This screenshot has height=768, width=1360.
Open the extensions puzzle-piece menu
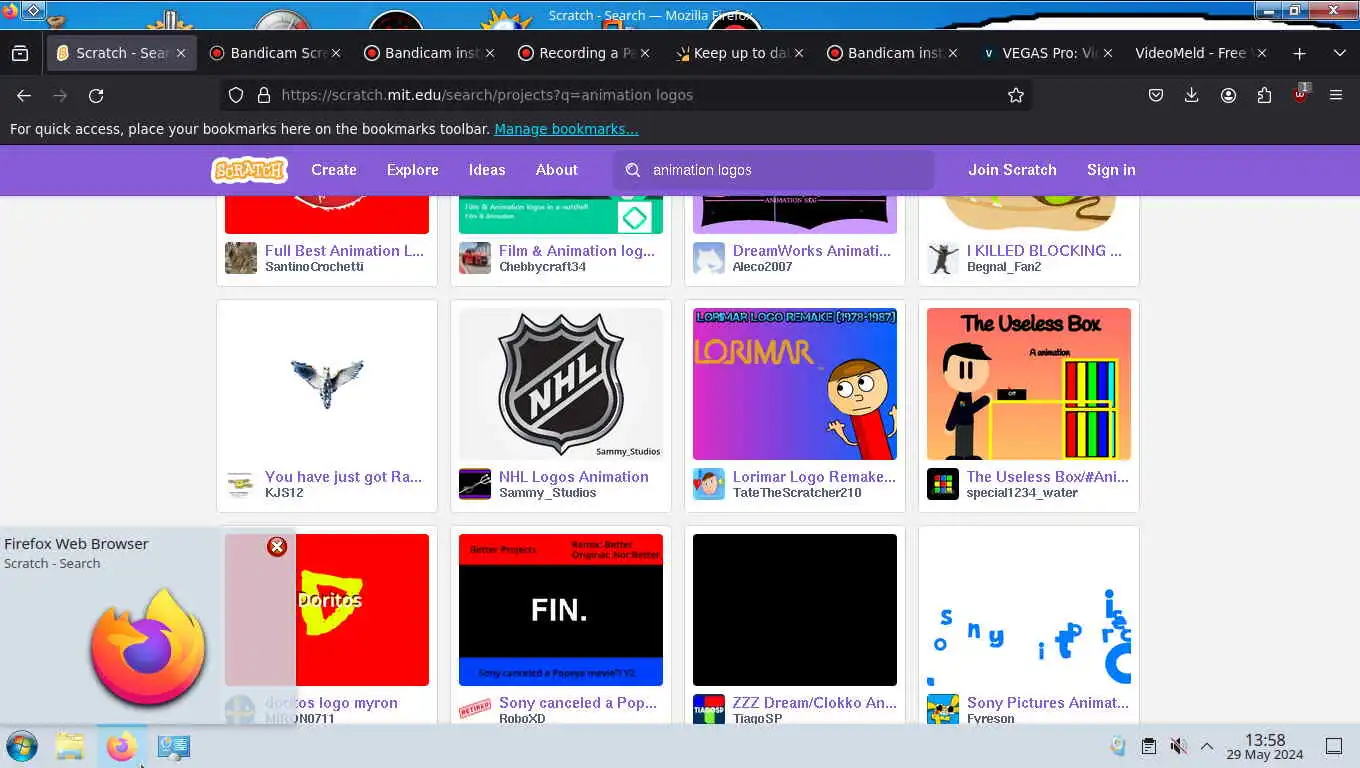[x=1264, y=95]
